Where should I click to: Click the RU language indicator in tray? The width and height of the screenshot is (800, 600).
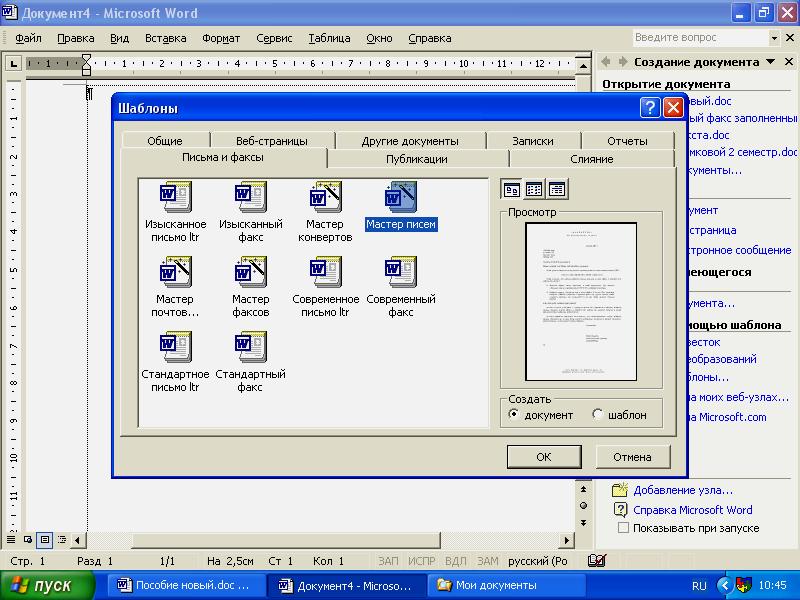coord(699,585)
